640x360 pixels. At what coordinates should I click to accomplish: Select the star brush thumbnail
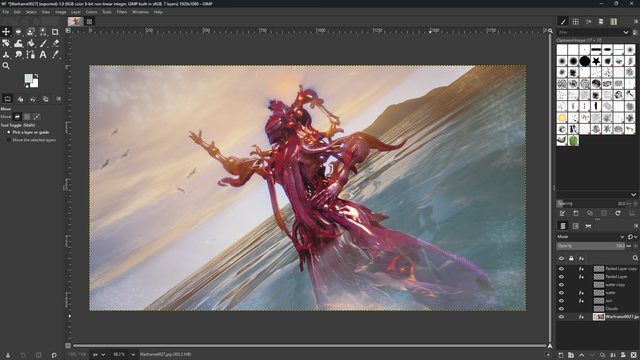point(596,61)
